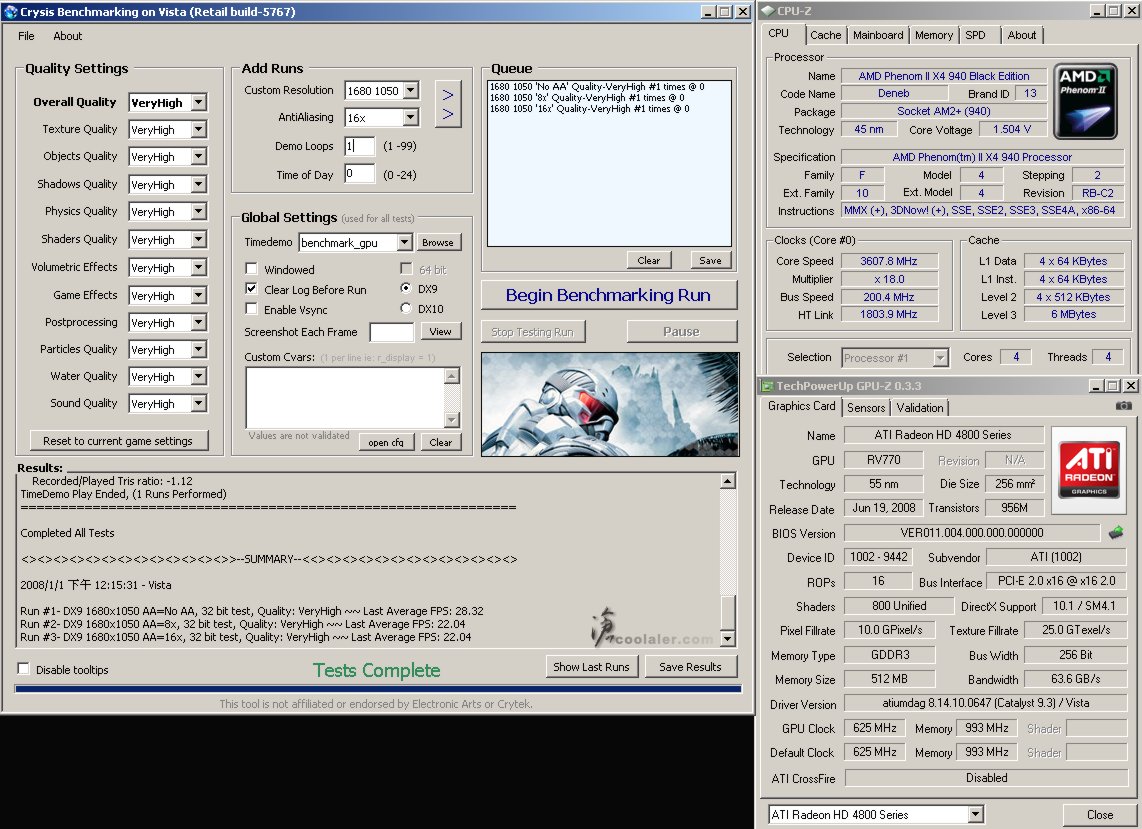Image resolution: width=1142 pixels, height=829 pixels.
Task: Click the Custom Cvars text area
Action: (x=345, y=398)
